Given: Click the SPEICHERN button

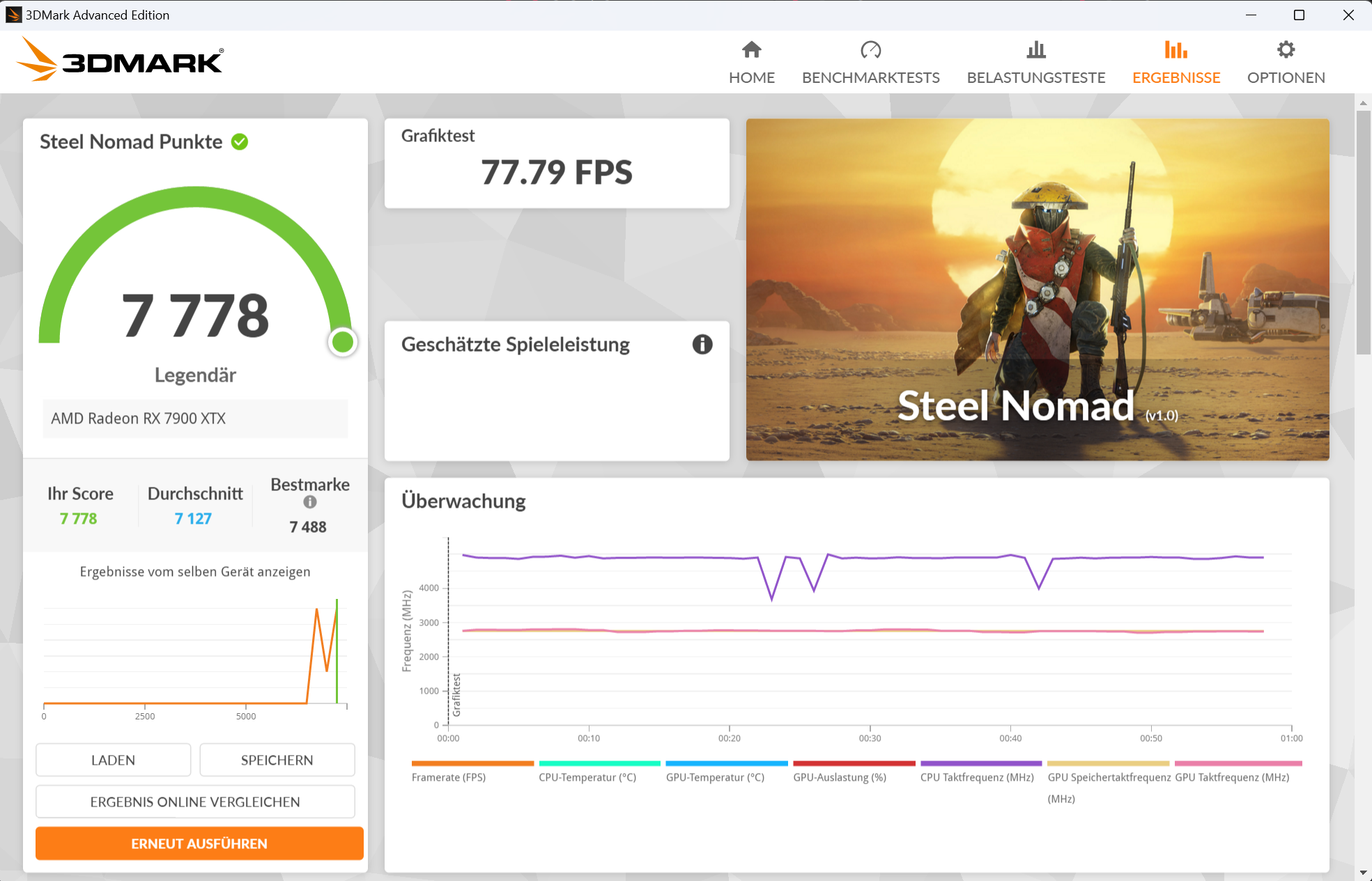Looking at the screenshot, I should point(277,760).
